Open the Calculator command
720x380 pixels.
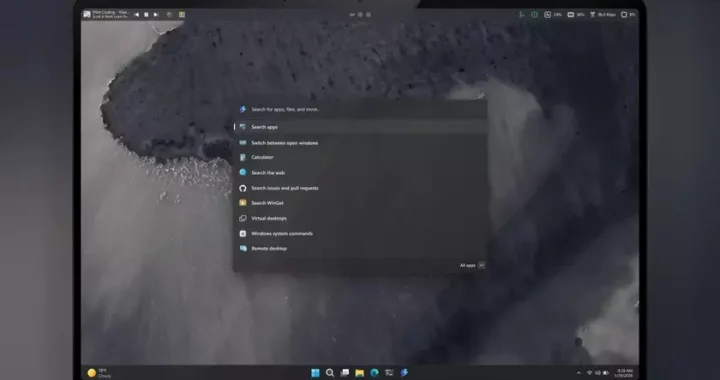point(360,157)
